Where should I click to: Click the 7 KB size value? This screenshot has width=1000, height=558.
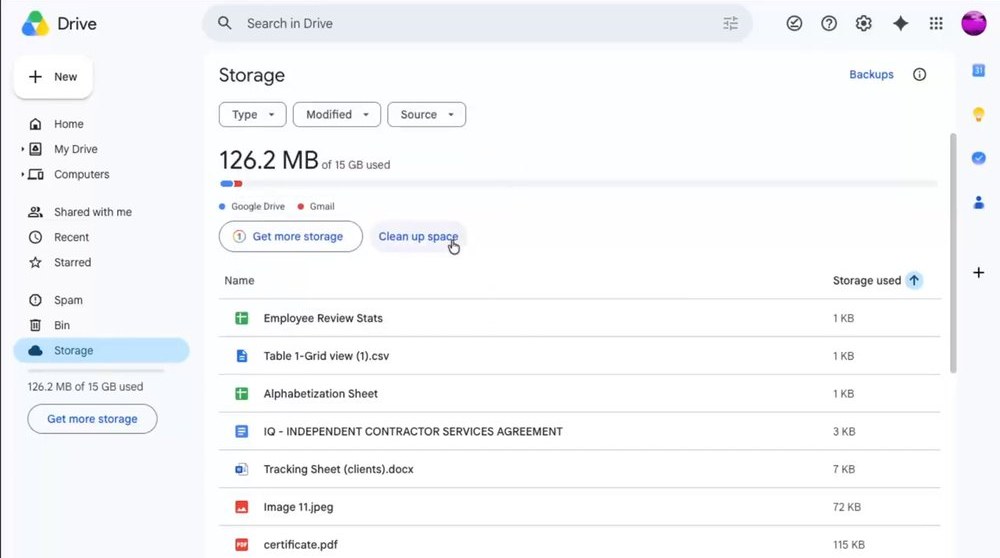tap(844, 469)
